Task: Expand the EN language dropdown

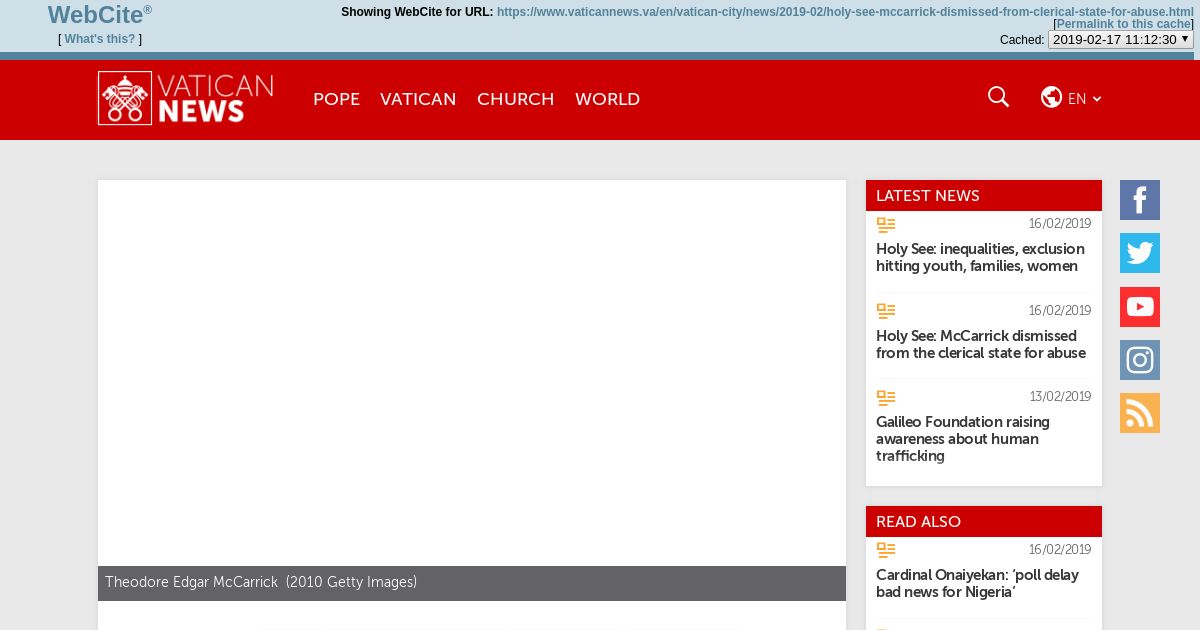Action: 1084,99
